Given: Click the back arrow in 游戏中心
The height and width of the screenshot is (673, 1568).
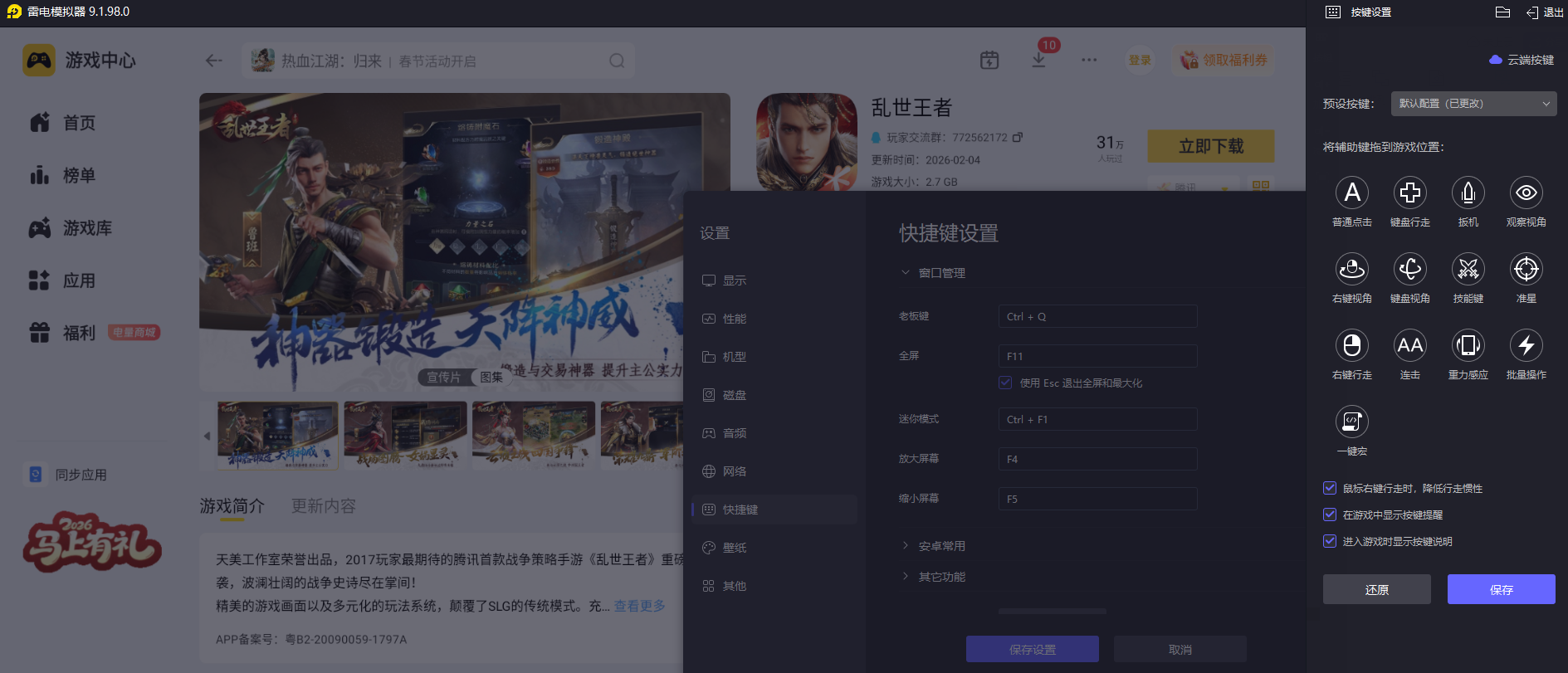Looking at the screenshot, I should click(214, 61).
